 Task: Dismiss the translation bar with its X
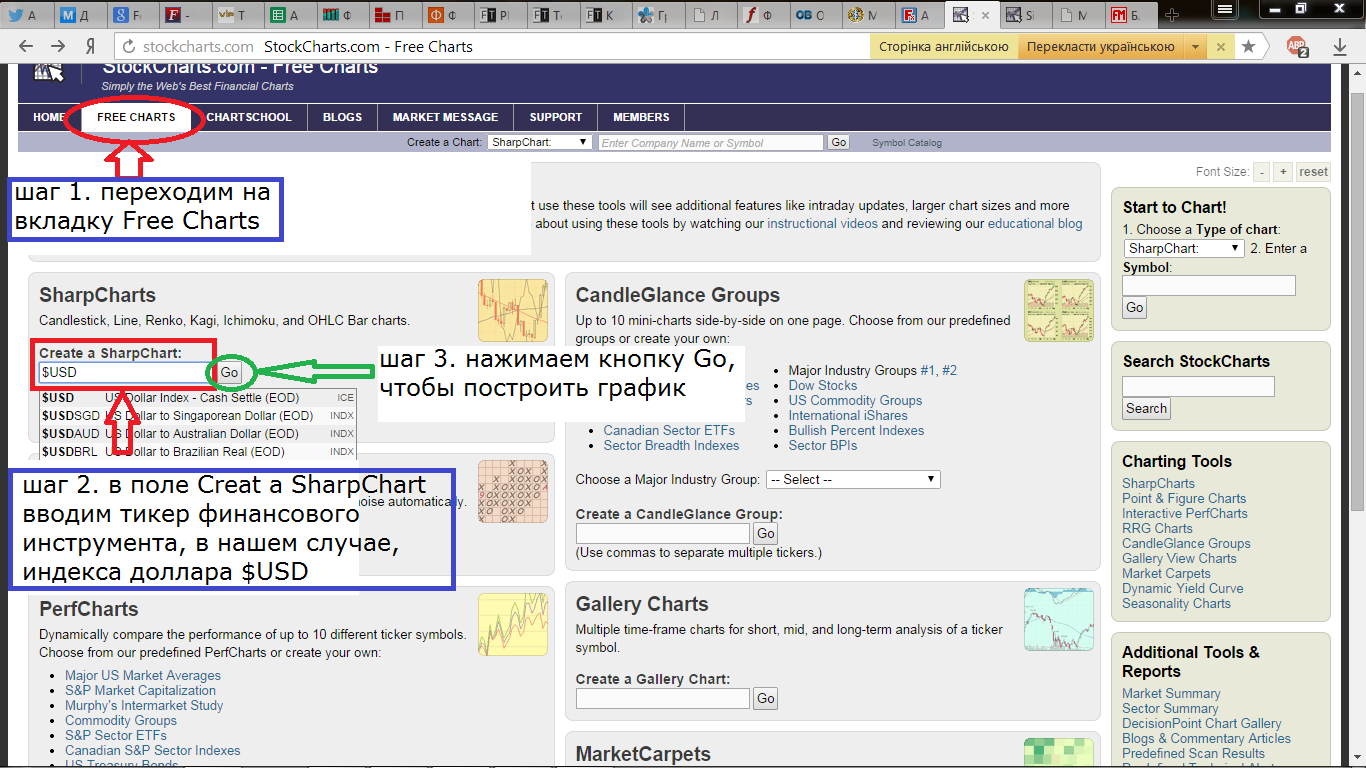click(x=1219, y=46)
